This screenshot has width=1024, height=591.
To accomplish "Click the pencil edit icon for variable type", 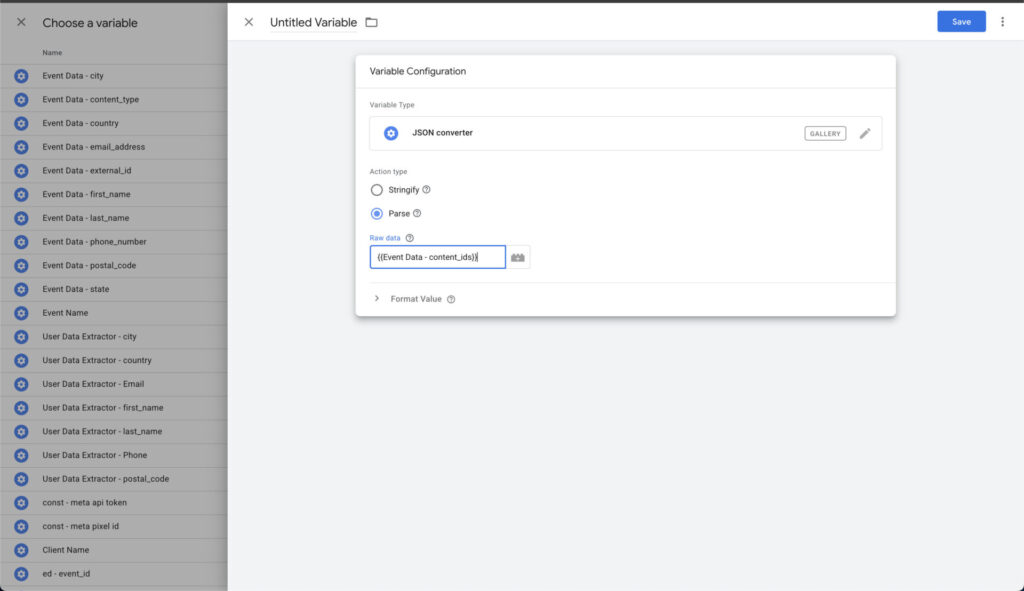I will 865,133.
